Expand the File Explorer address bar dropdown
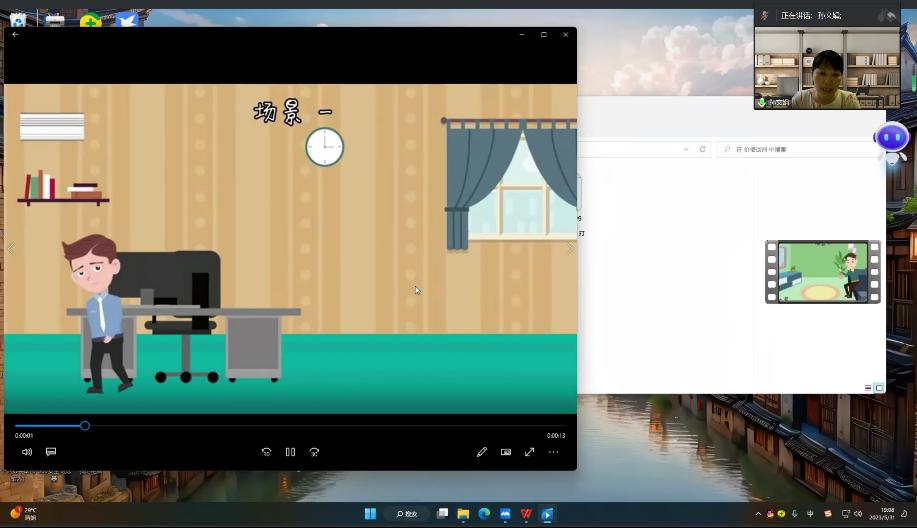 (x=686, y=149)
